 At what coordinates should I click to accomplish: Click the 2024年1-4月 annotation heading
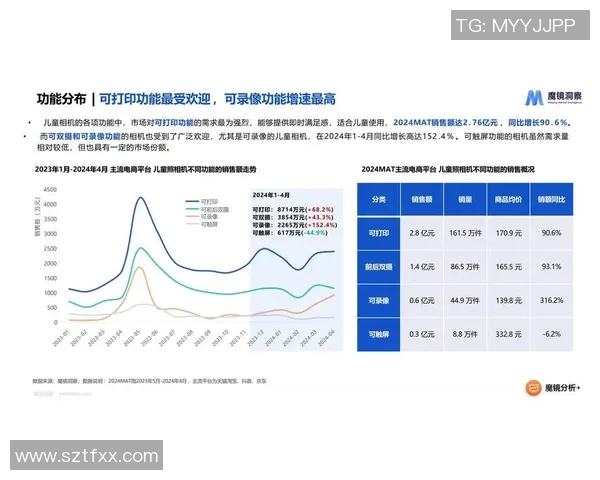pyautogui.click(x=271, y=195)
